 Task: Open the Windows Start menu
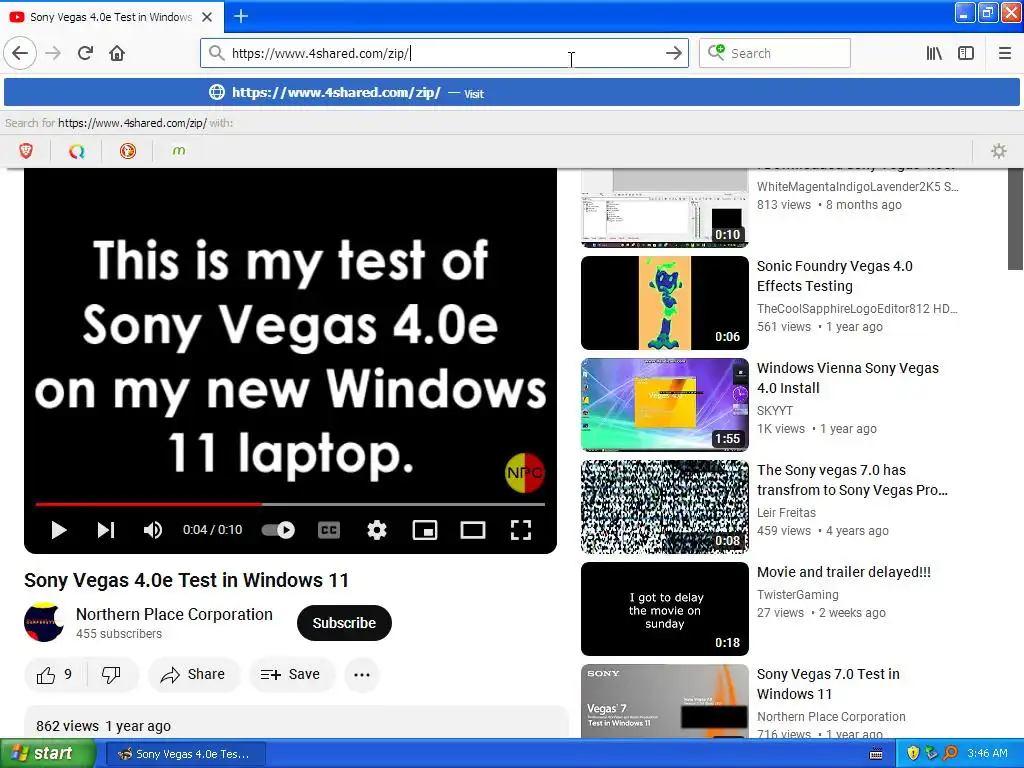[x=48, y=754]
